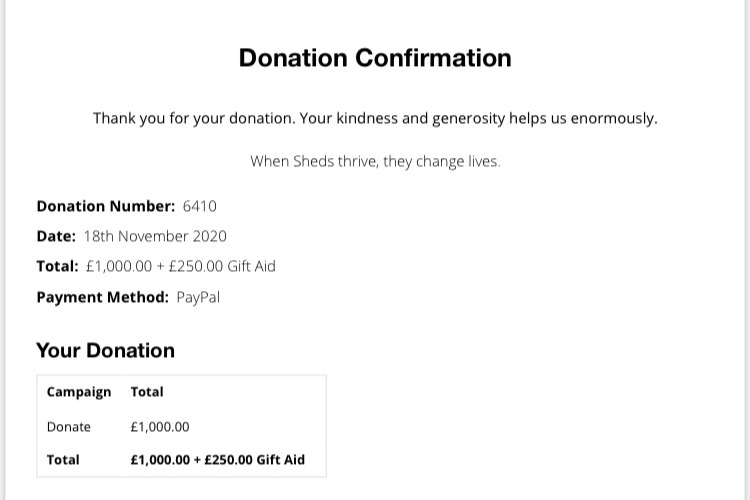Image resolution: width=750 pixels, height=500 pixels.
Task: Click the £1,000.00 amount in Donate row
Action: [160, 426]
